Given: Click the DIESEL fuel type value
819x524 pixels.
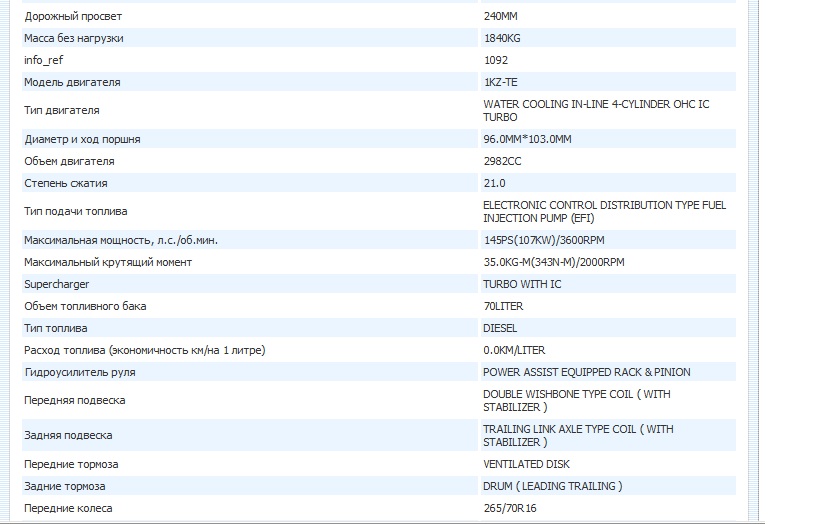Looking at the screenshot, I should coord(500,328).
